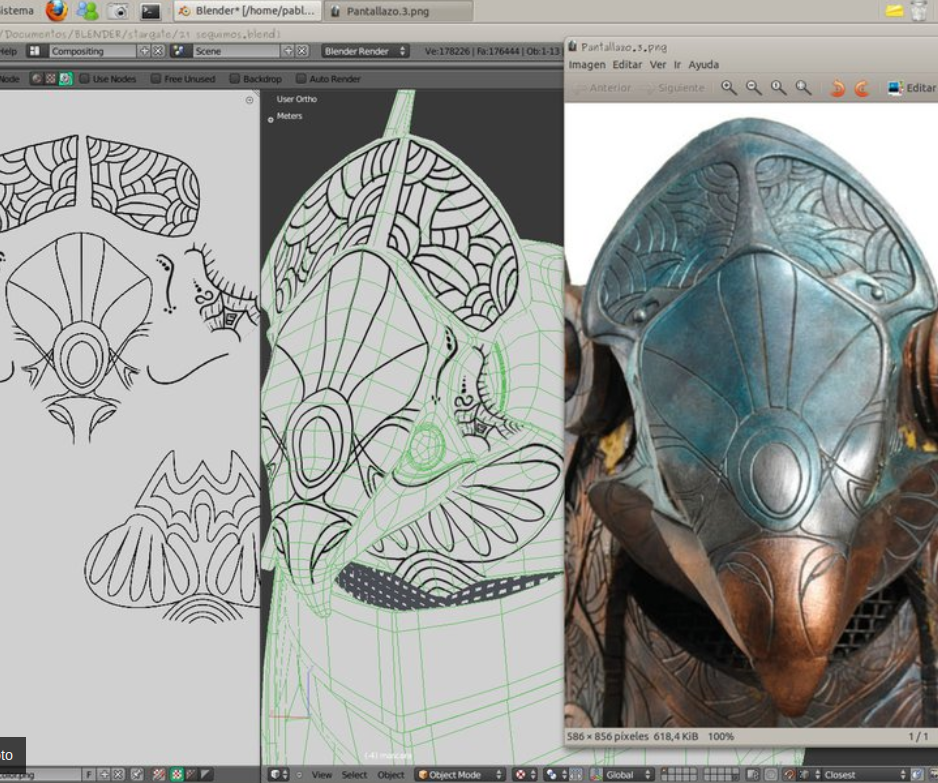Screen dimensions: 938x783
Task: Unlink image with X icon in image editor
Action: coord(118,775)
